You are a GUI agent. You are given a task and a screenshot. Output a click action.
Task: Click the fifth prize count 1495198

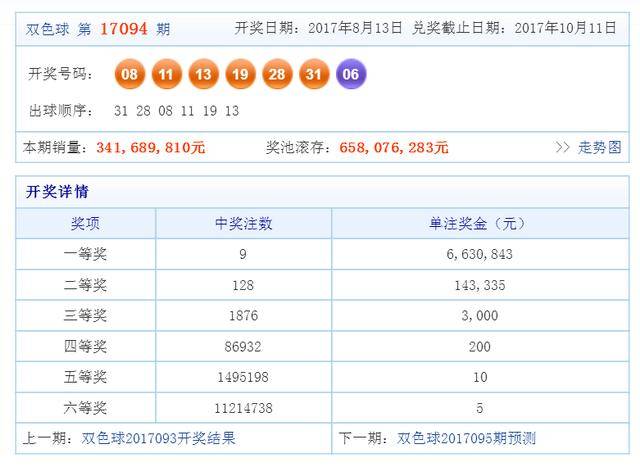(x=243, y=377)
